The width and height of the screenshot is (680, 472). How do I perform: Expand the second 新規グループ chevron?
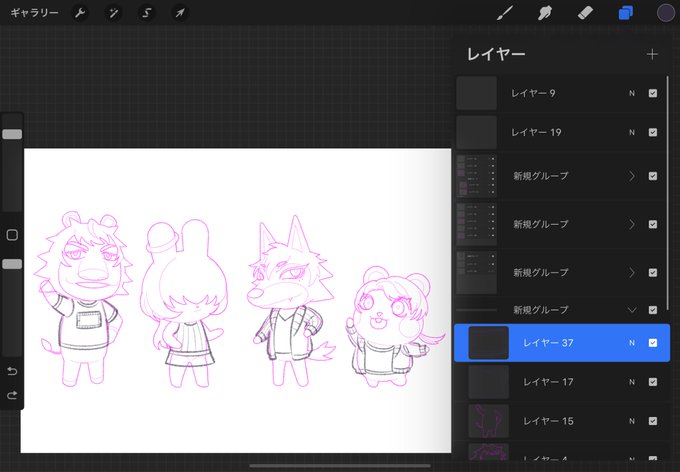[632, 224]
